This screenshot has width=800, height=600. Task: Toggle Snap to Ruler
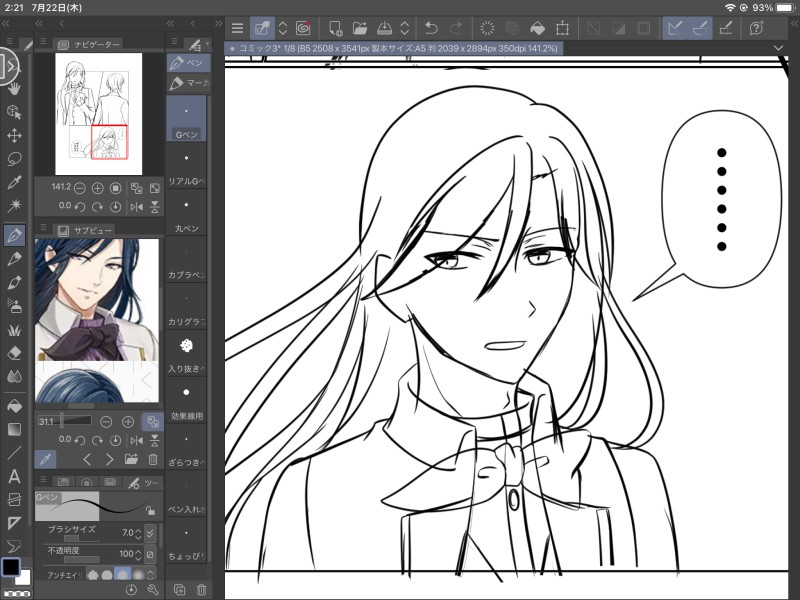pyautogui.click(x=674, y=28)
